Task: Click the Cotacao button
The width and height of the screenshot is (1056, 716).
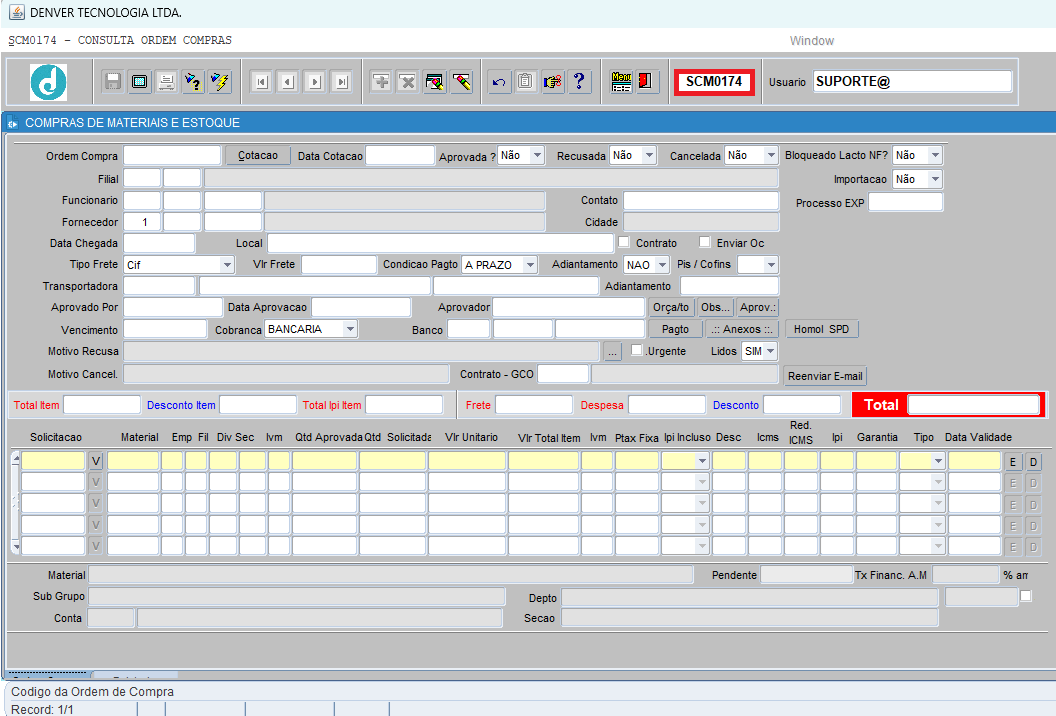Action: pos(257,156)
